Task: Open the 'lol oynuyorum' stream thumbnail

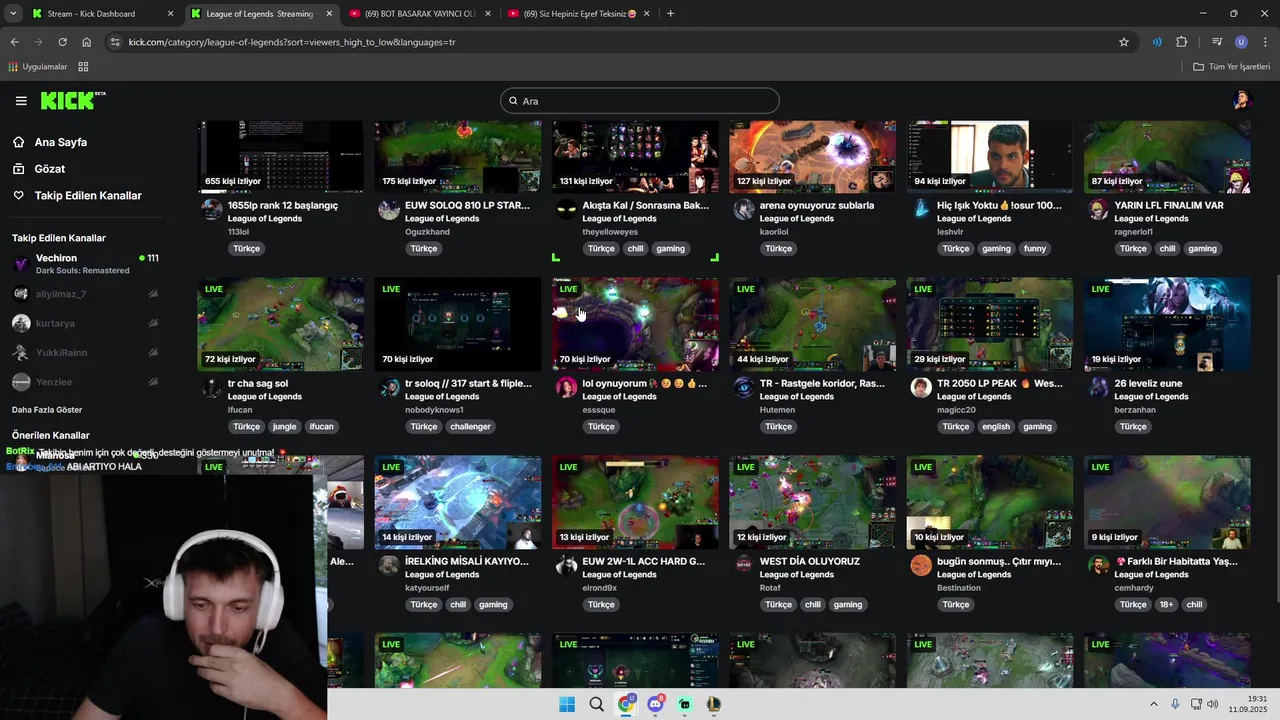Action: pyautogui.click(x=635, y=324)
